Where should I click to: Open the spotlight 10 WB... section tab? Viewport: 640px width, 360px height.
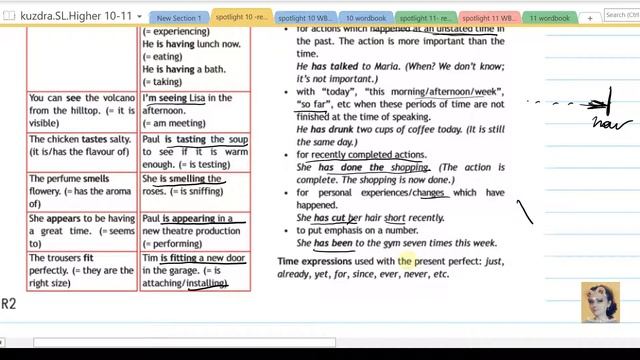(x=305, y=18)
